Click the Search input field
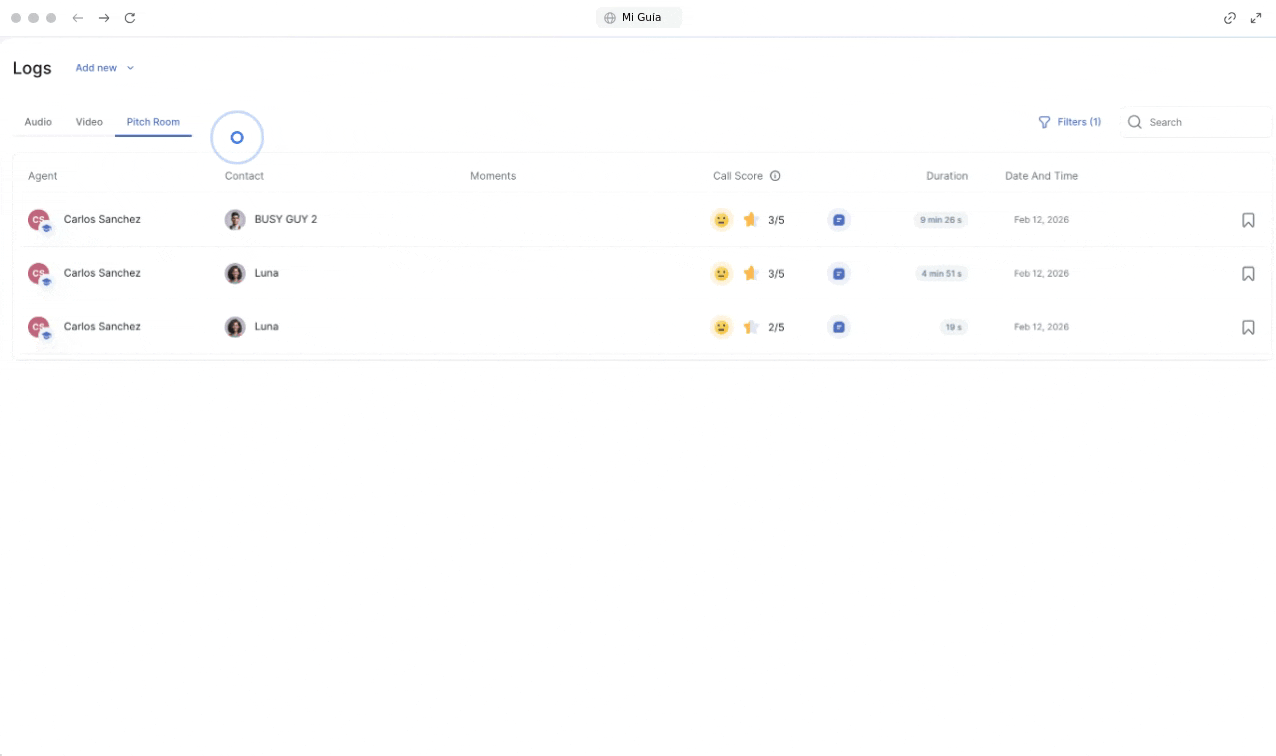 click(x=1205, y=122)
